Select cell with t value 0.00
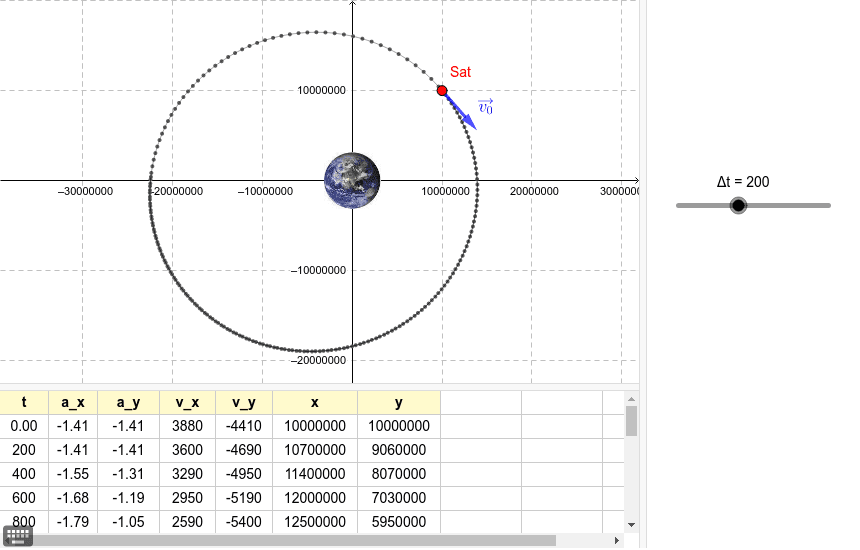The image size is (860, 550). (x=24, y=426)
